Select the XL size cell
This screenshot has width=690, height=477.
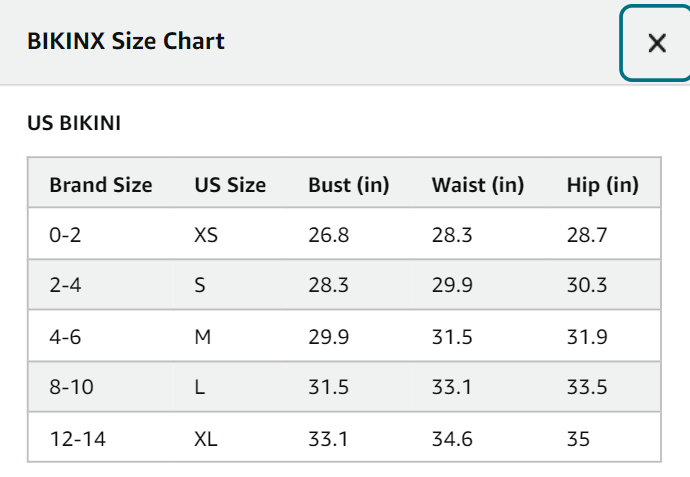click(x=206, y=439)
